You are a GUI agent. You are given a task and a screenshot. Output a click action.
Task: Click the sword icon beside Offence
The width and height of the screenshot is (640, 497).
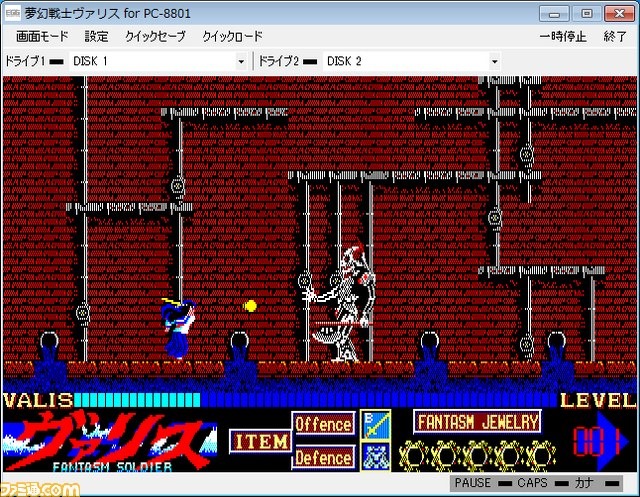[x=373, y=424]
